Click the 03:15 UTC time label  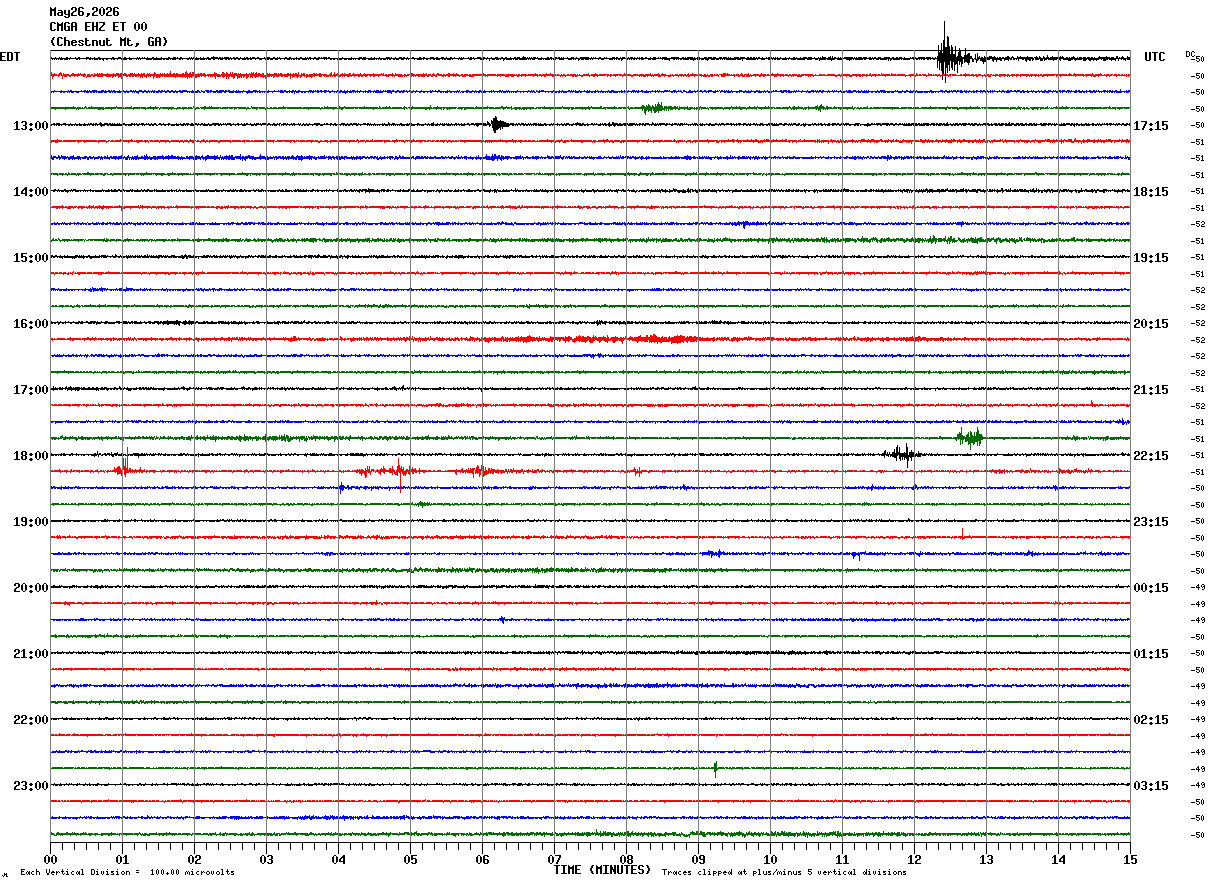(x=1151, y=786)
